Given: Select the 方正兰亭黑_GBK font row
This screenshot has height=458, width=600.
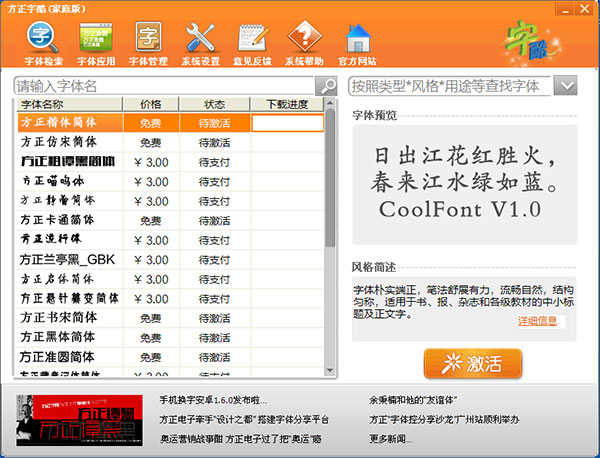Looking at the screenshot, I should click(171, 259).
